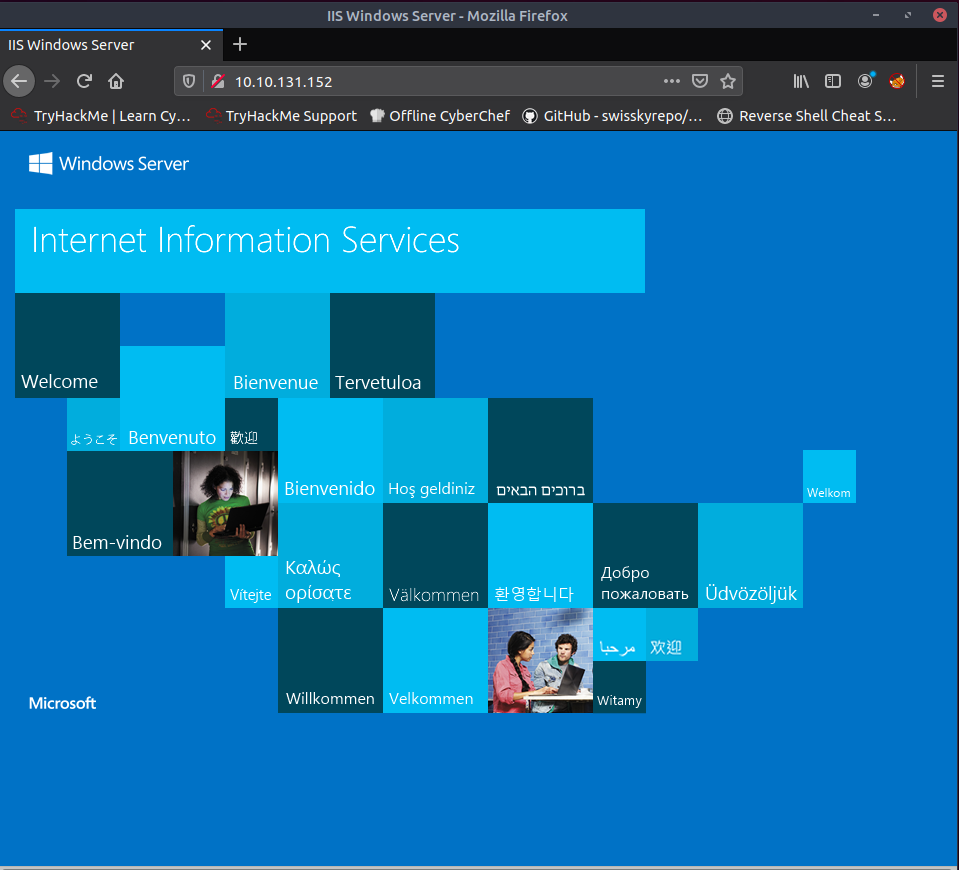Click the ようこそ Japanese tile
Screen dimensions: 959x870
94,425
